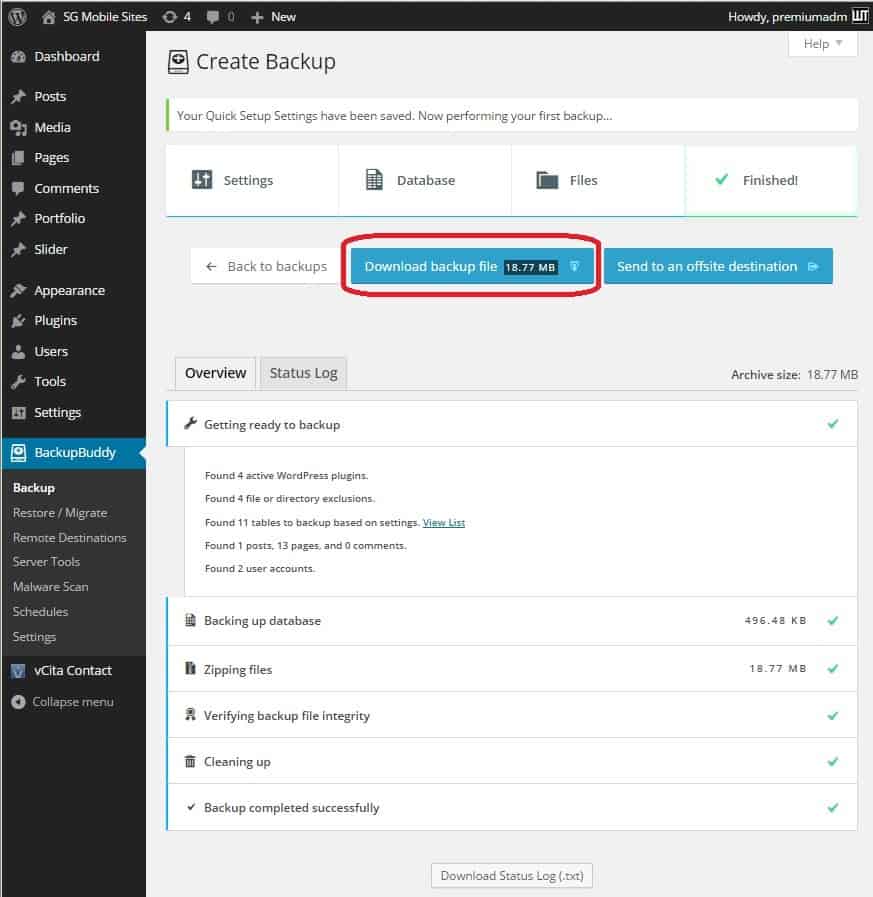Select the Backup submenu item
The image size is (873, 897).
[34, 488]
